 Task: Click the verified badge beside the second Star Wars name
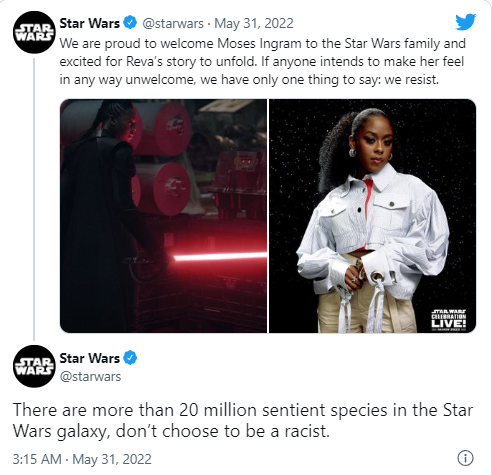(130, 358)
